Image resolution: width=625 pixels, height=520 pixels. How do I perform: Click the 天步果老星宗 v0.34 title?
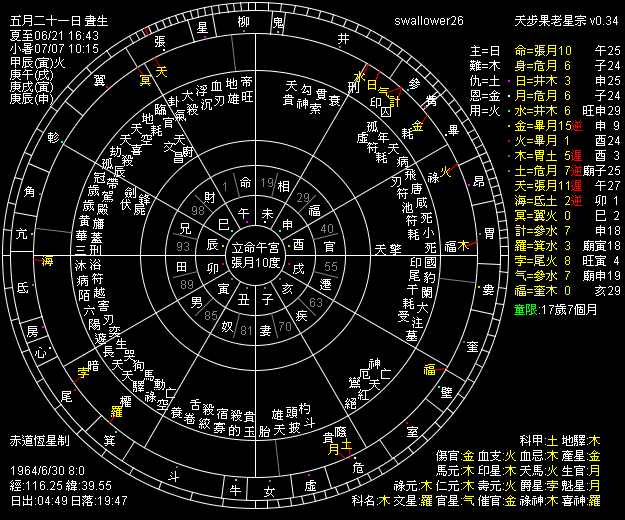point(569,19)
